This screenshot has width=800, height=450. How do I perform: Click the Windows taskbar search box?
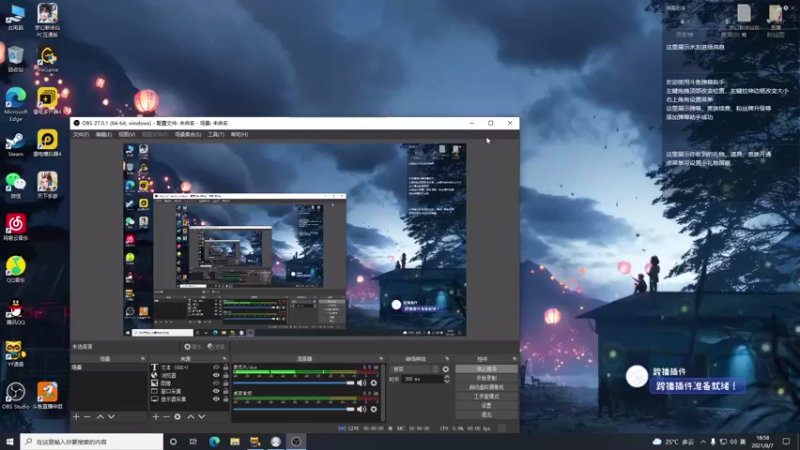point(92,442)
